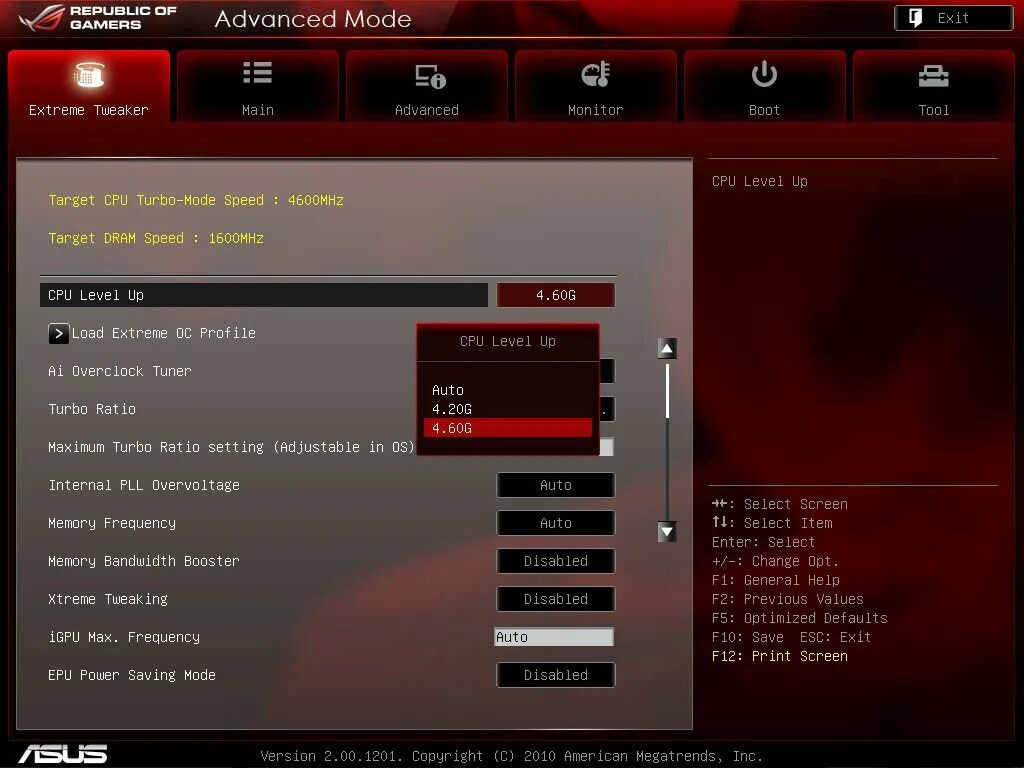Choose 4.20G in CPU Level Up popup

tap(507, 409)
